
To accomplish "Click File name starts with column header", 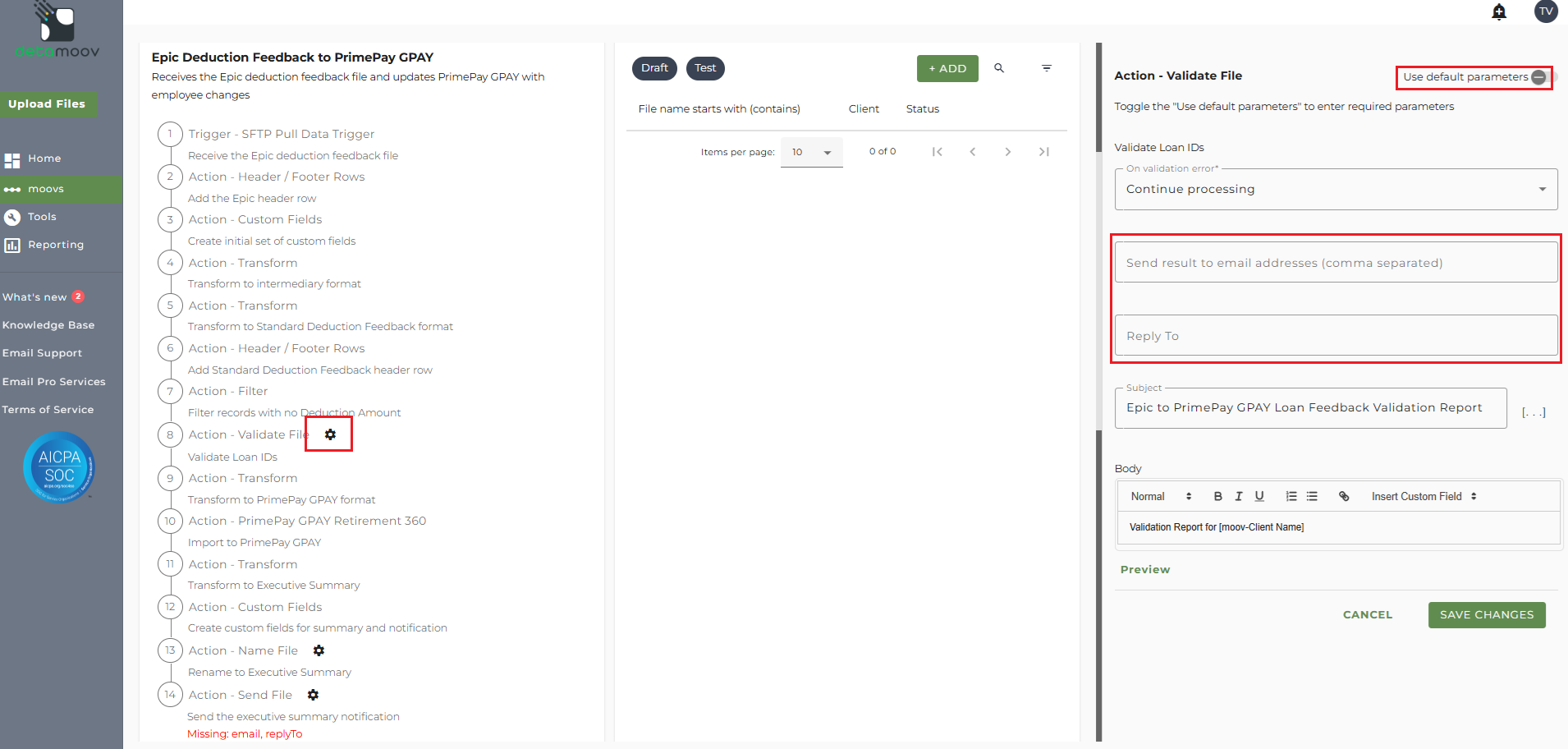I will [x=719, y=109].
